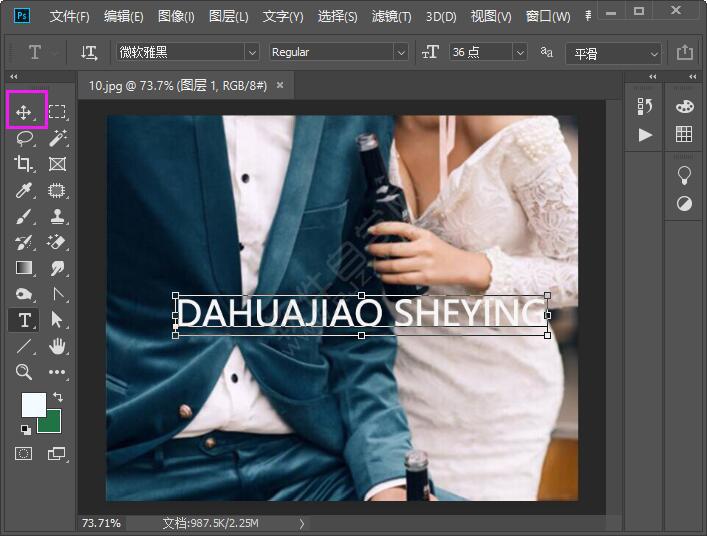Close the 10.jpg document tab
The height and width of the screenshot is (536, 707).
[280, 85]
